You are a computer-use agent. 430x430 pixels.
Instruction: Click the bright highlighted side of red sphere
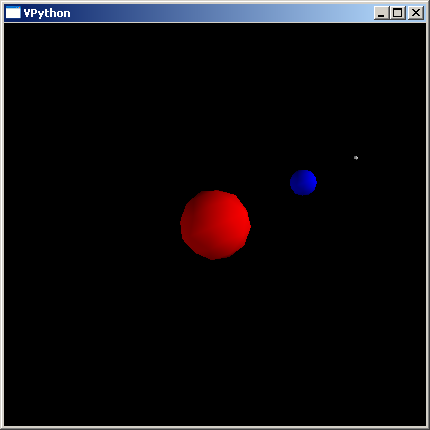click(237, 218)
